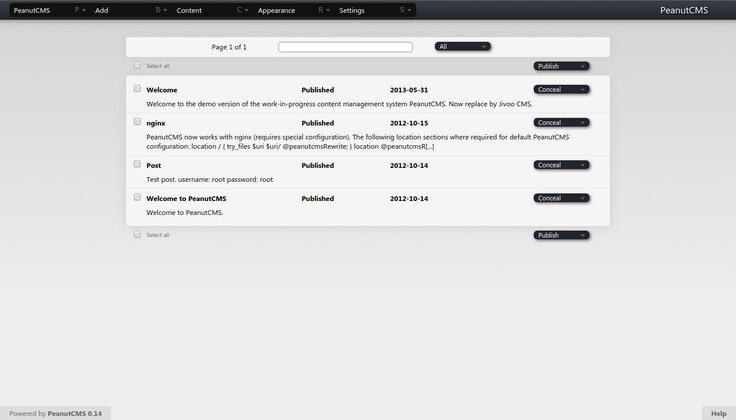Screen dimensions: 736x420
Task: Open the Settings menu
Action: (352, 10)
